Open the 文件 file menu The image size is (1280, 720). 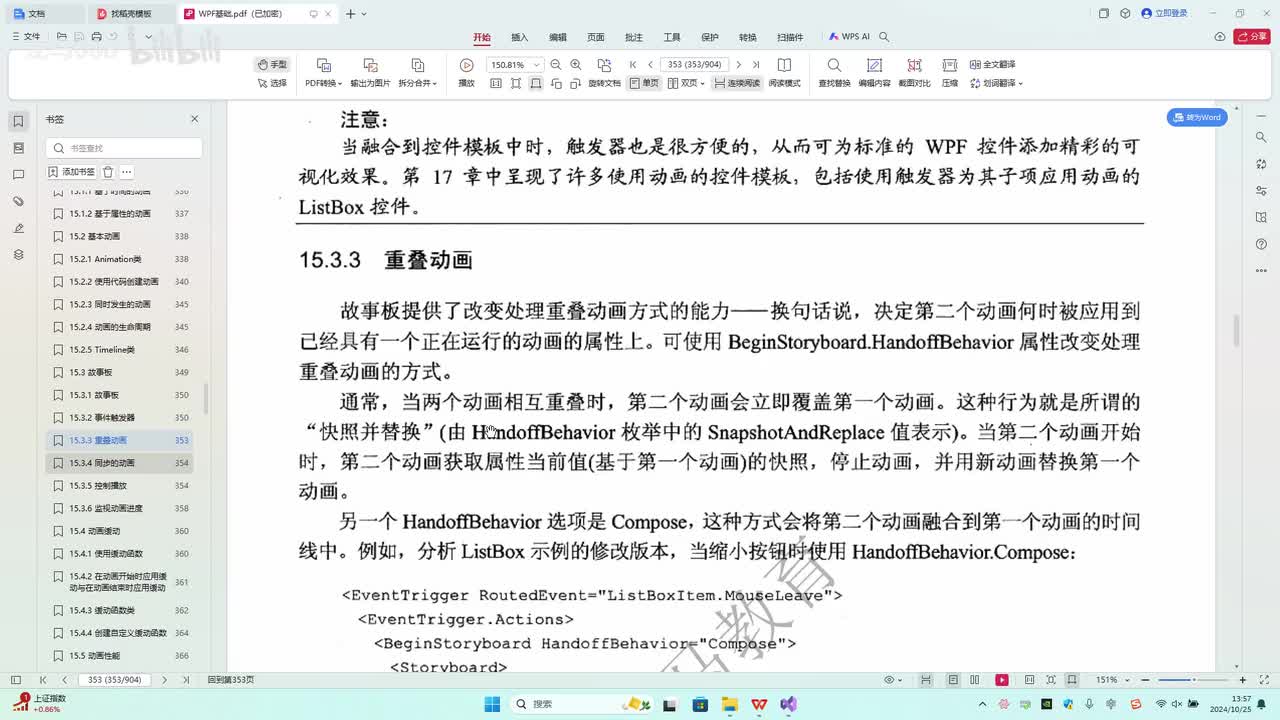(x=26, y=37)
